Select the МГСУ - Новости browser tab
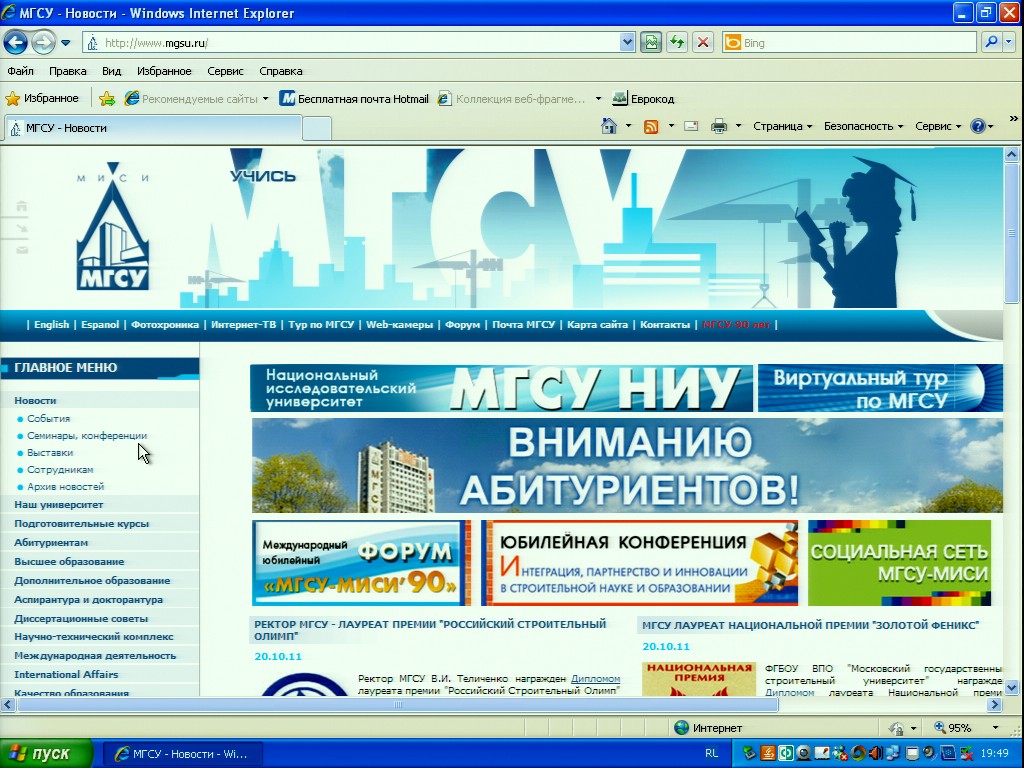The image size is (1024, 768). click(153, 128)
